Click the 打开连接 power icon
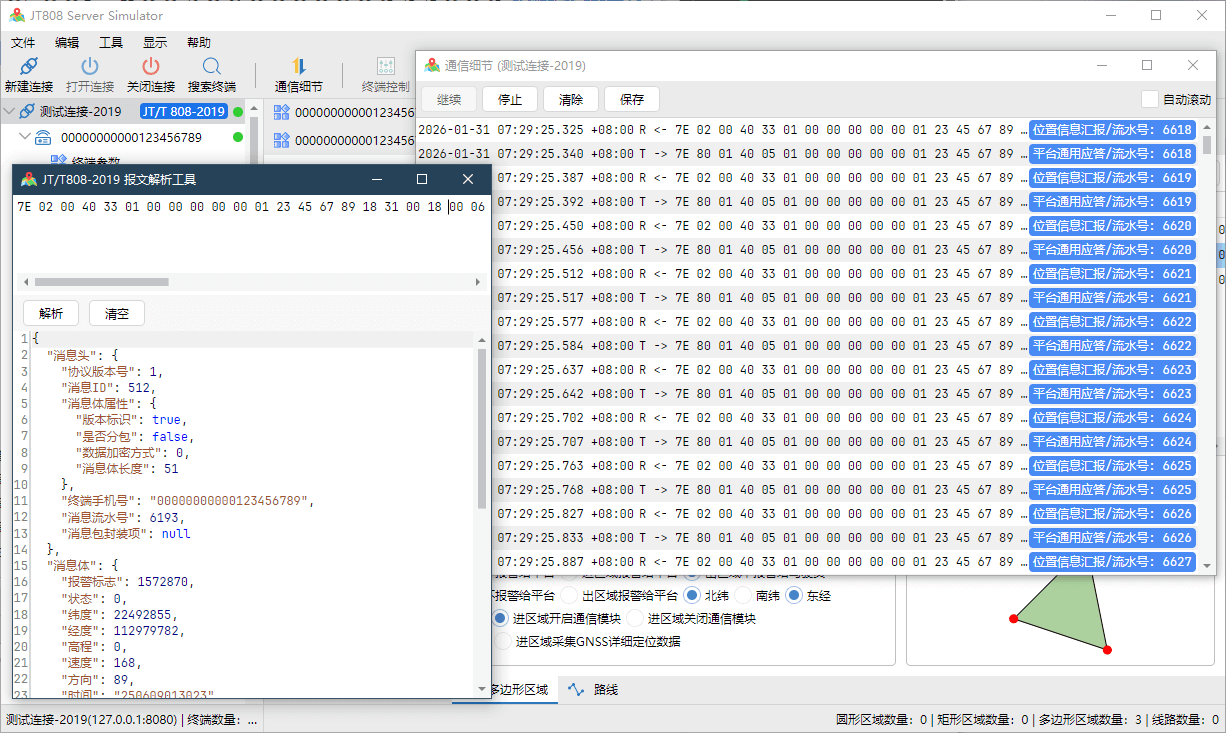The height and width of the screenshot is (733, 1226). [90, 67]
